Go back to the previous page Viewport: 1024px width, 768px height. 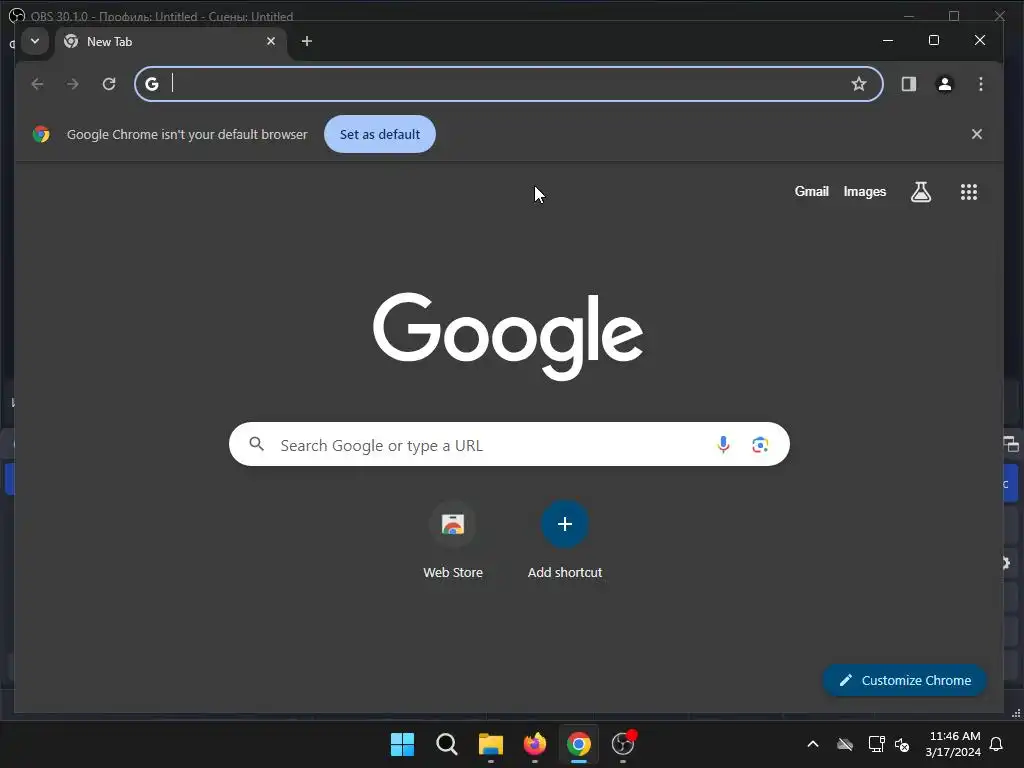pyautogui.click(x=37, y=84)
